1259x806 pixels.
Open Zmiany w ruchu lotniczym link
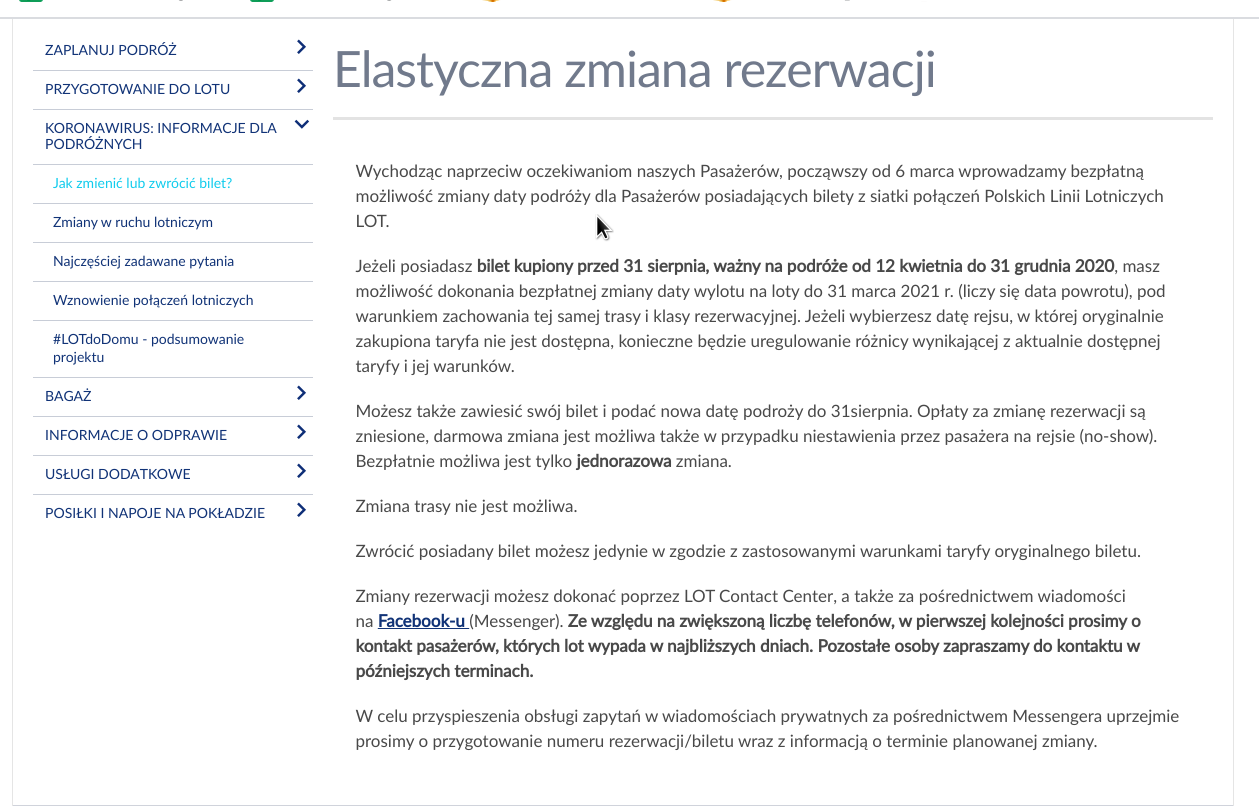click(133, 223)
